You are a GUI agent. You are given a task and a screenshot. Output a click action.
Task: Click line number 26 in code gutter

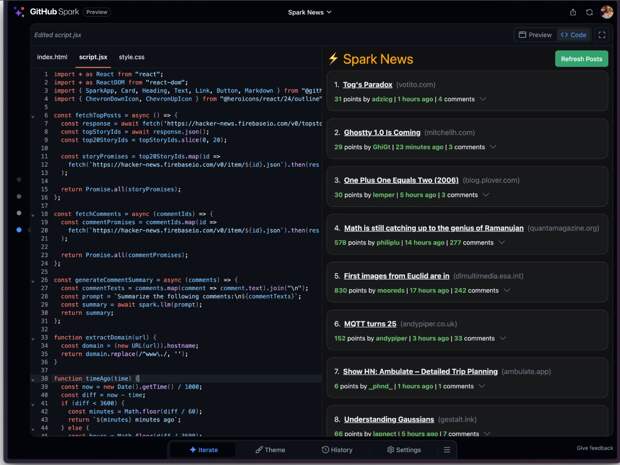(x=44, y=280)
